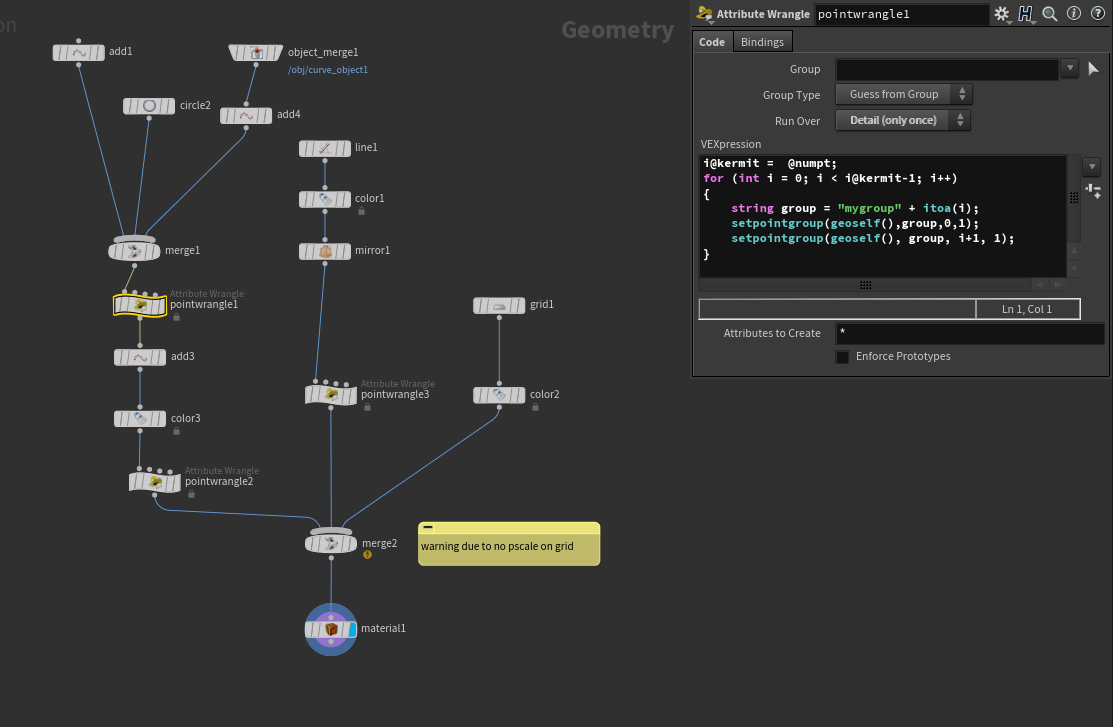
Task: Open the Run Over dropdown
Action: tap(903, 121)
